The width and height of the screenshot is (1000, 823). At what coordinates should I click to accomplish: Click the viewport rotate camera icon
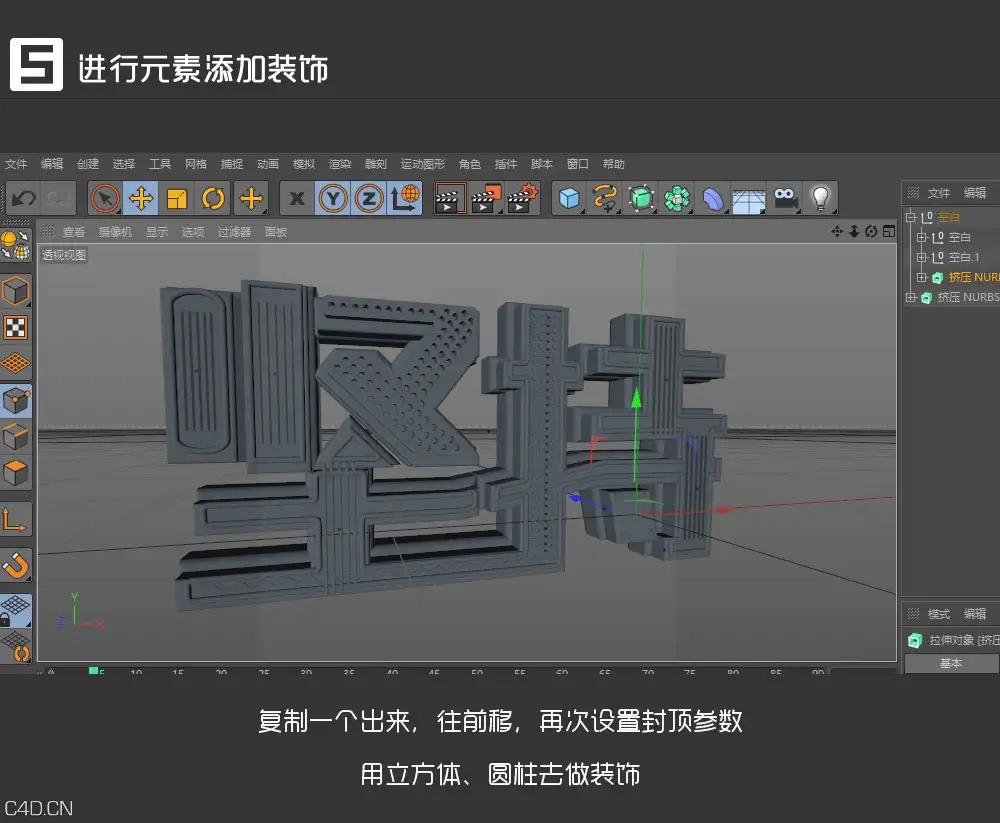pos(871,231)
